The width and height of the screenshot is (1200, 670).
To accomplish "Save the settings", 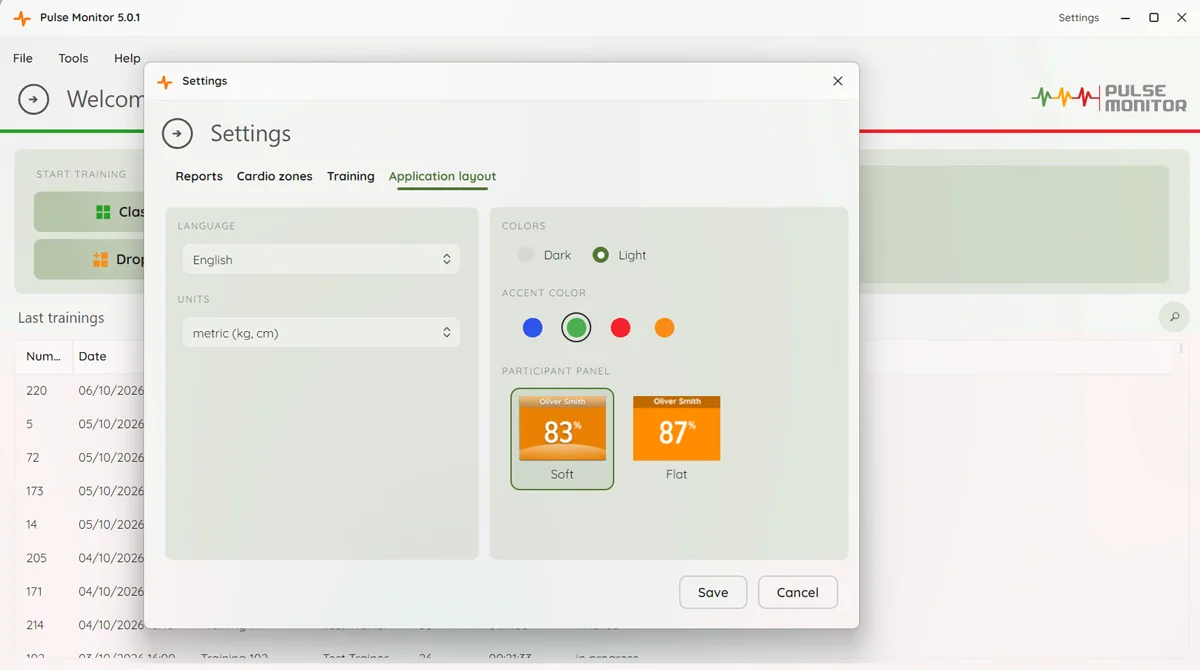I will 713,592.
